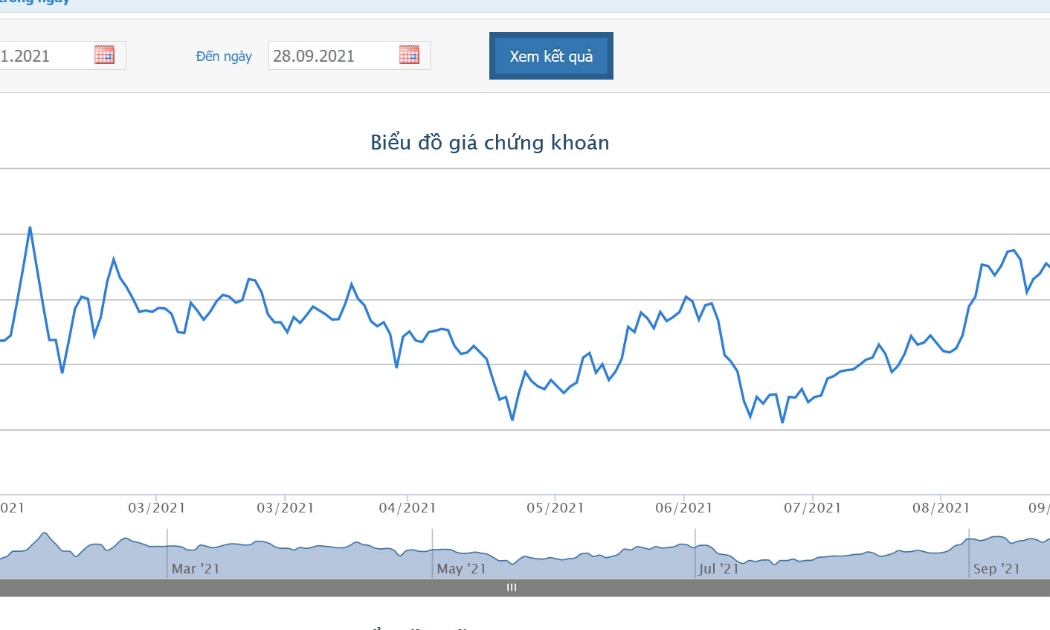Click the price line's lowest dip before 05/2021
The image size is (1050, 630).
(x=512, y=419)
